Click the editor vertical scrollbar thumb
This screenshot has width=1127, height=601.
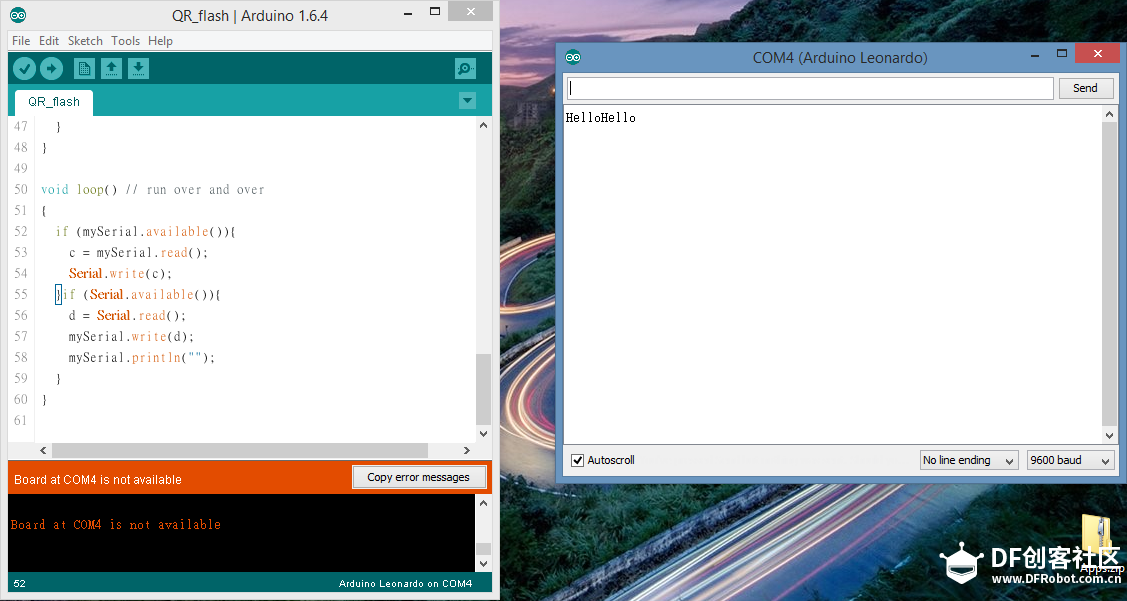tap(483, 389)
